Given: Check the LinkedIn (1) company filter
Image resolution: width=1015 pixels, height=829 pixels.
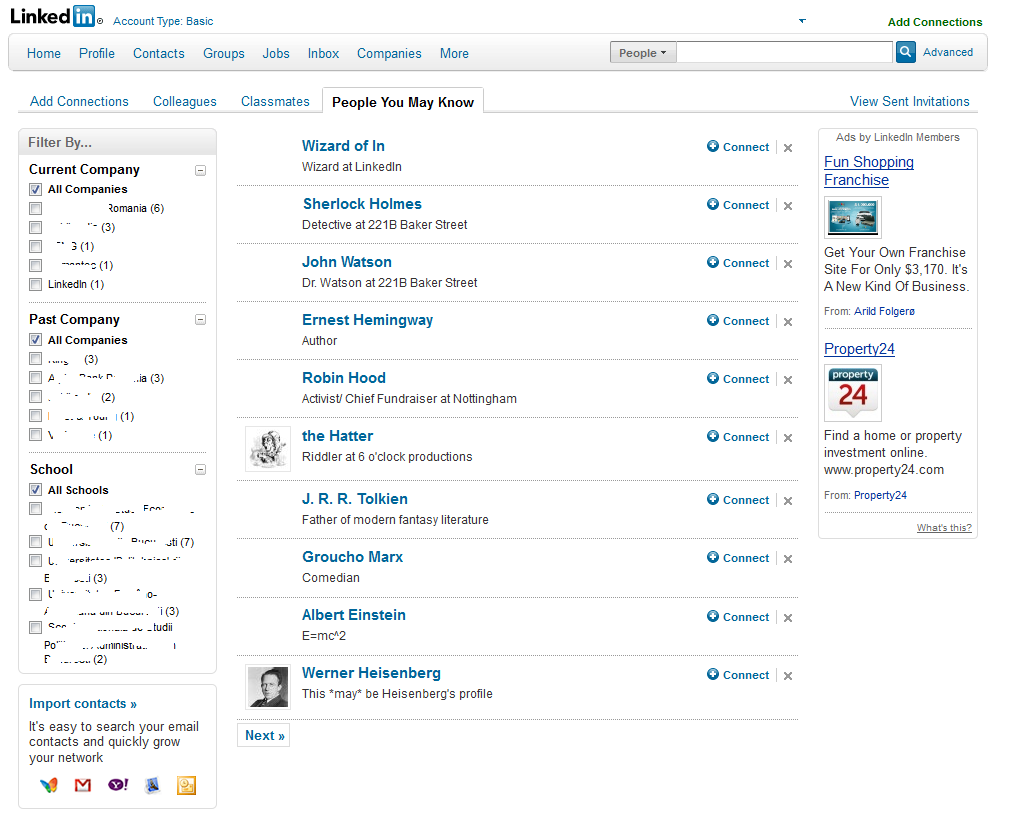Looking at the screenshot, I should tap(36, 284).
